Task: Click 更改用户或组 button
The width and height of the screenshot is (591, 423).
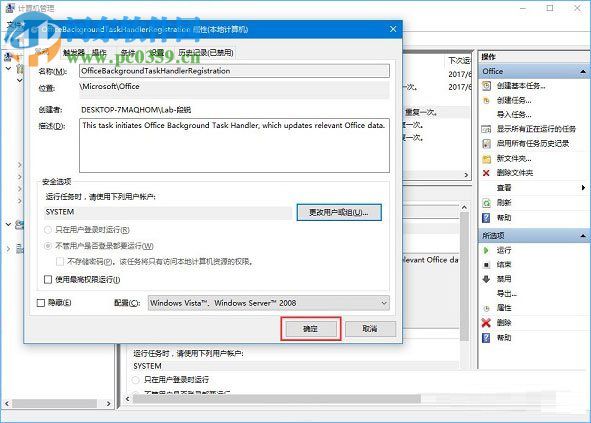Action: [x=339, y=212]
